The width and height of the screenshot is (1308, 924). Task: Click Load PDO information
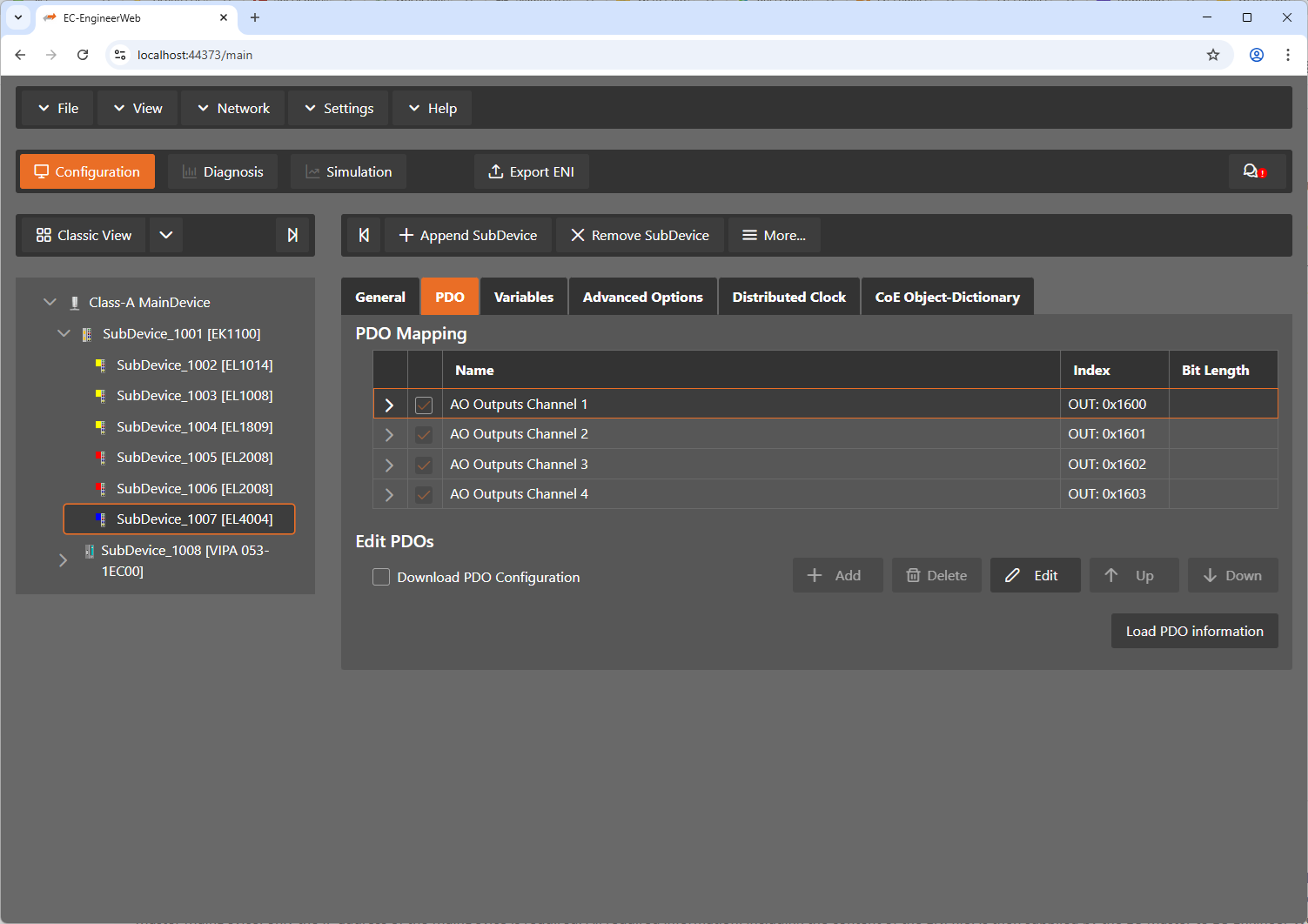(x=1195, y=631)
